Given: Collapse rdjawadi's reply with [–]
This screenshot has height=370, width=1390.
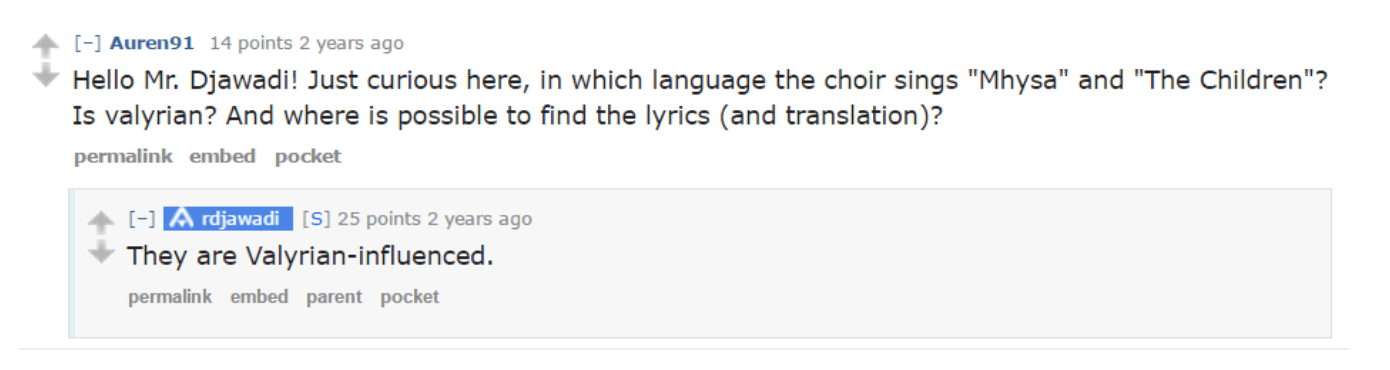Looking at the screenshot, I should [x=143, y=219].
